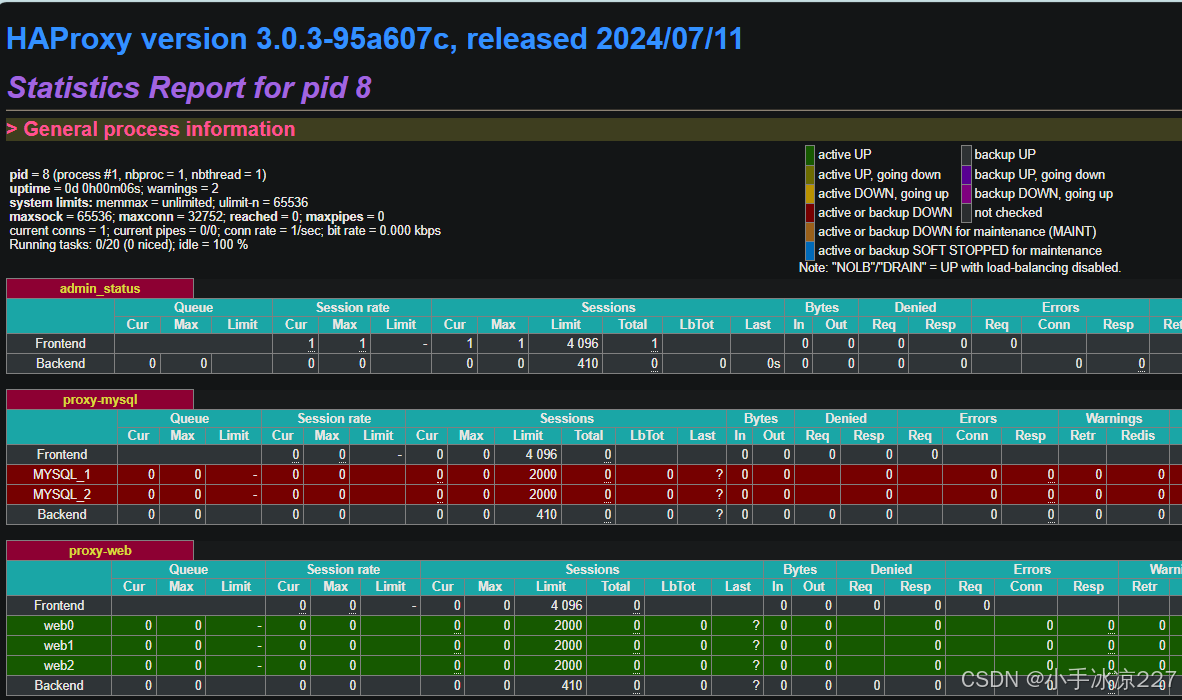Click the Errors header in admin_status table
Viewport: 1182px width, 700px height.
(1061, 307)
